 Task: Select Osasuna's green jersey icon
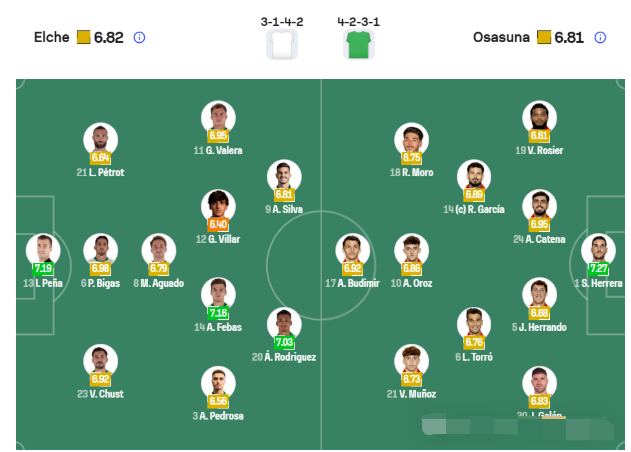pos(358,45)
